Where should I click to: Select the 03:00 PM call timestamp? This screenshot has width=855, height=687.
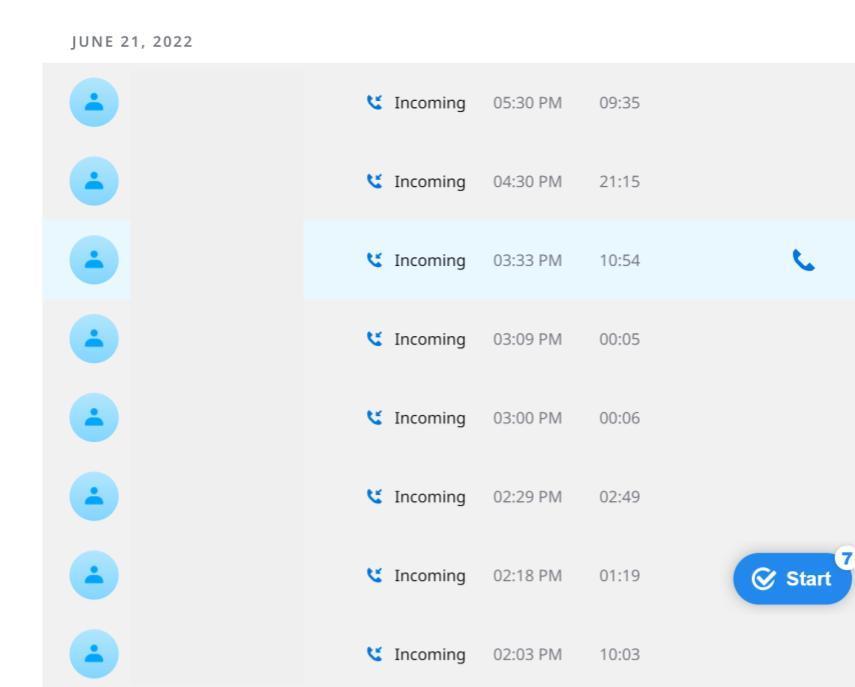[x=527, y=418]
